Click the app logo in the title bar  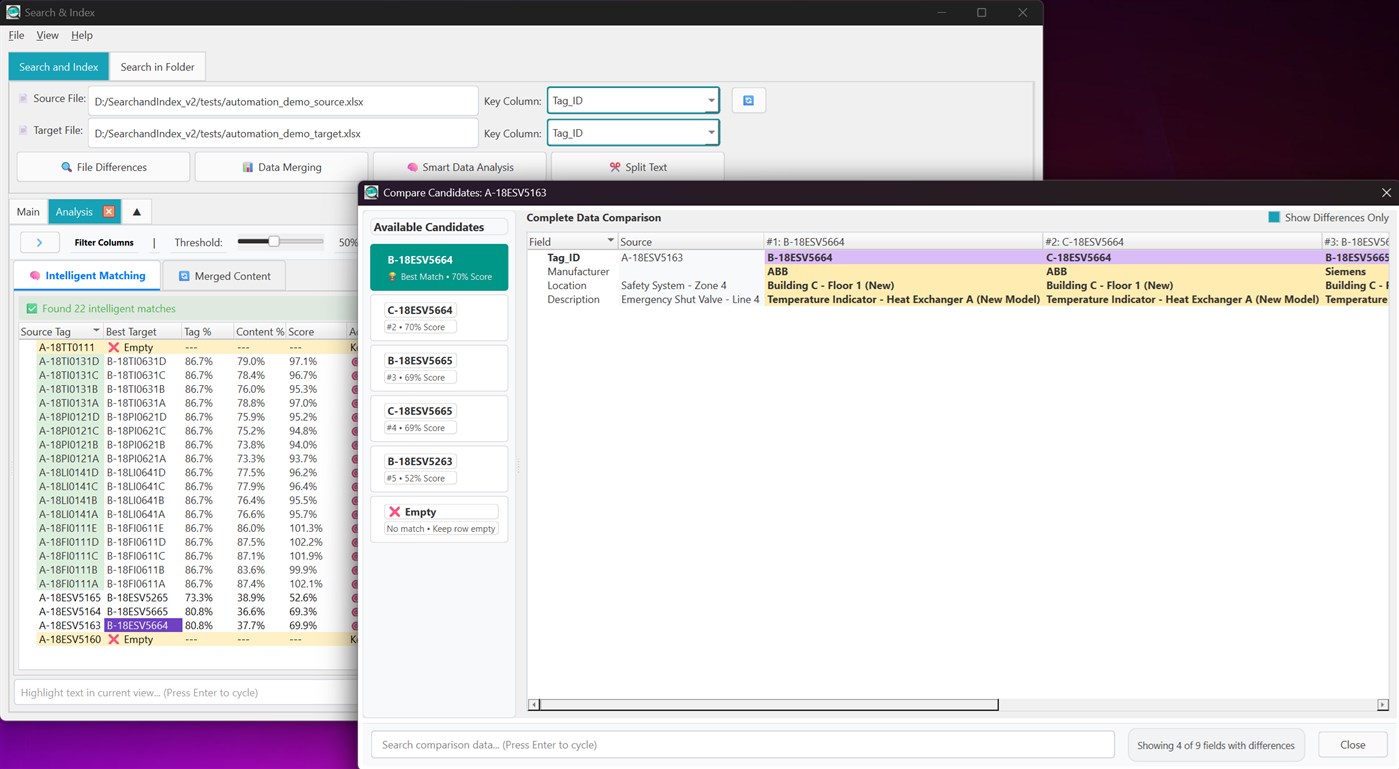click(x=12, y=12)
